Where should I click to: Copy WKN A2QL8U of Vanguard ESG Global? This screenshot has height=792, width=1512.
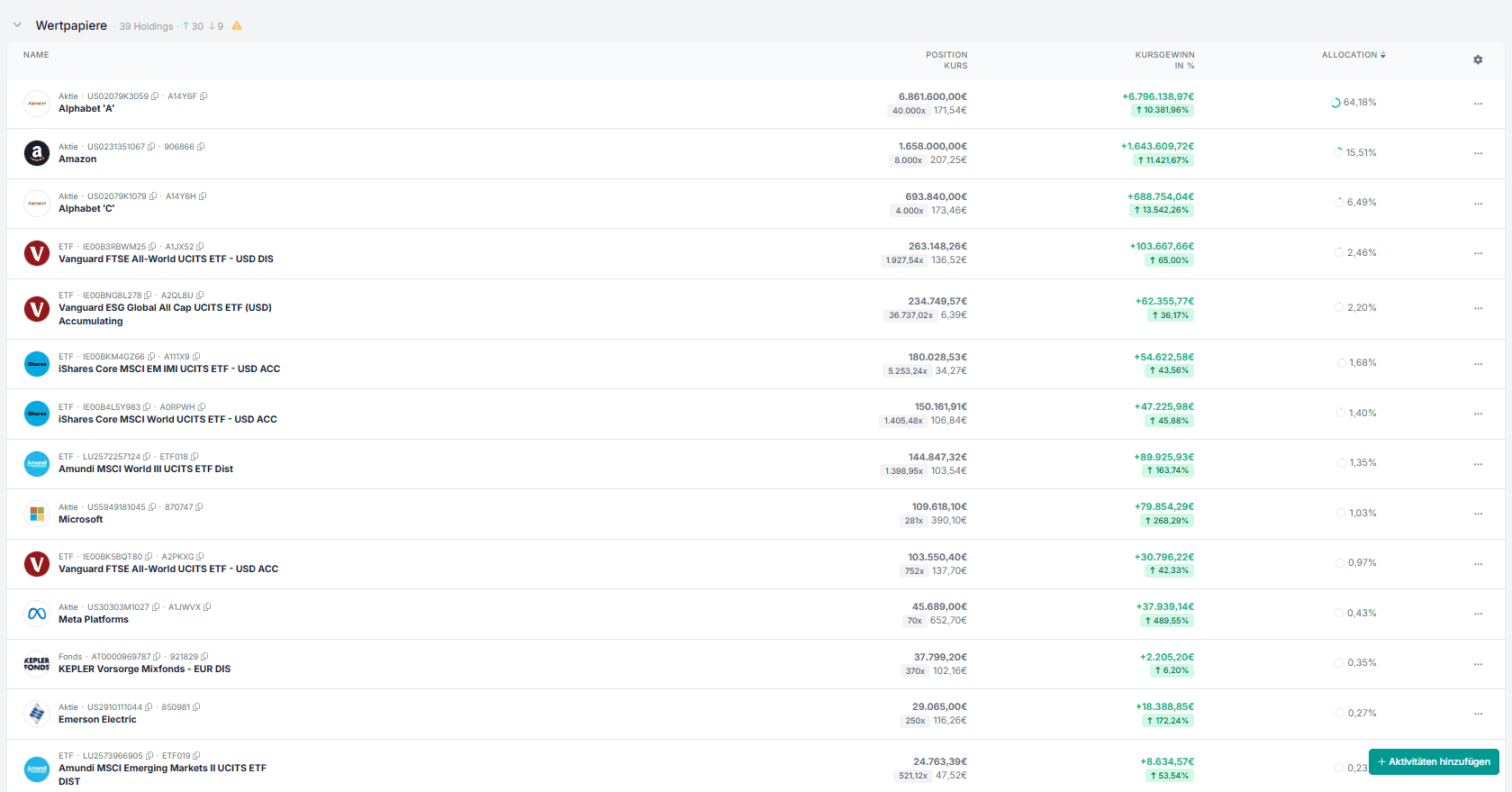200,296
